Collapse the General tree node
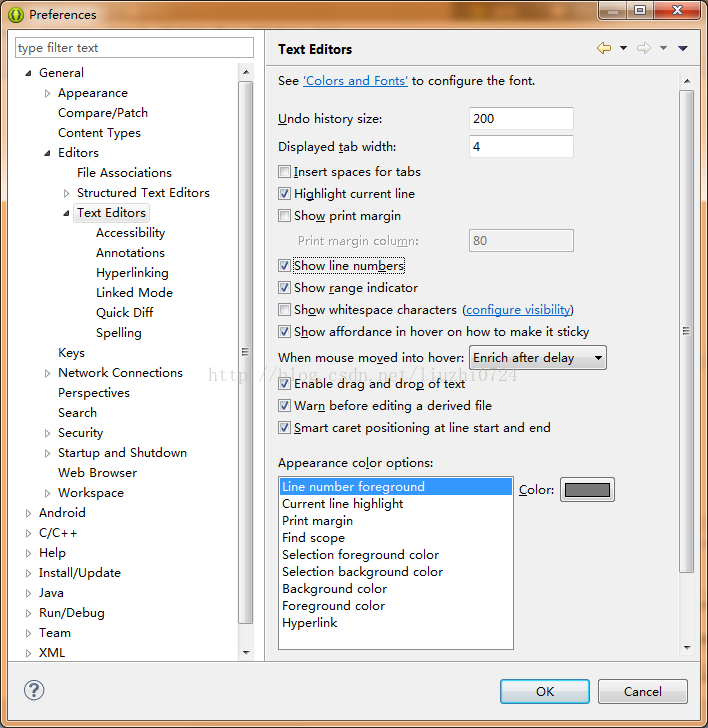 [28, 73]
